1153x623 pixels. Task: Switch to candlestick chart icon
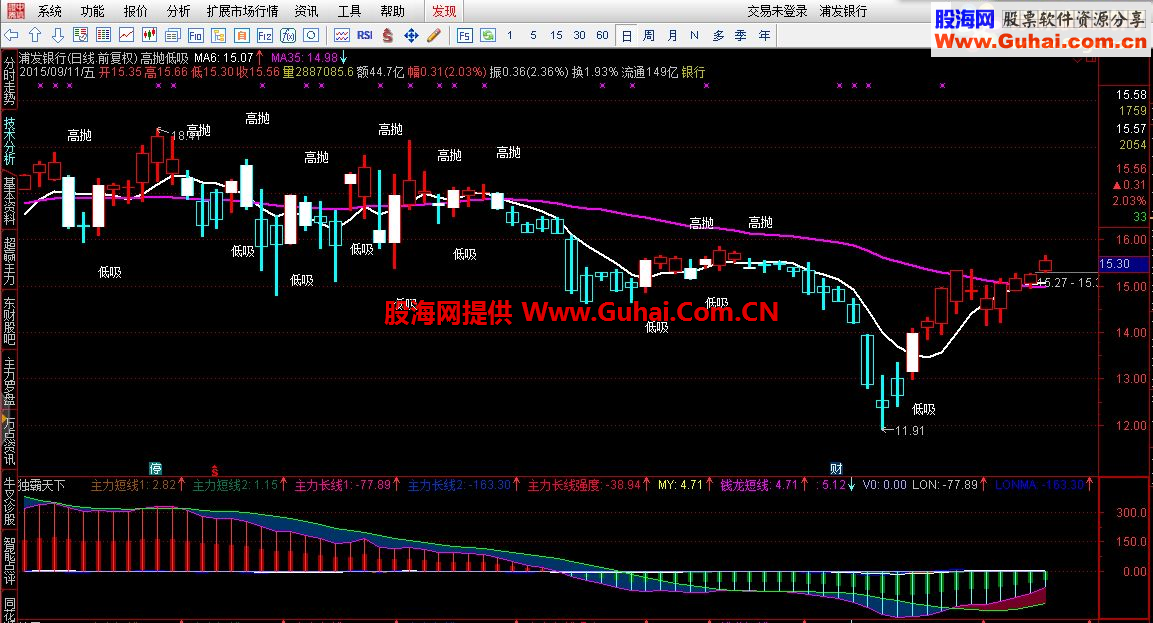click(149, 35)
